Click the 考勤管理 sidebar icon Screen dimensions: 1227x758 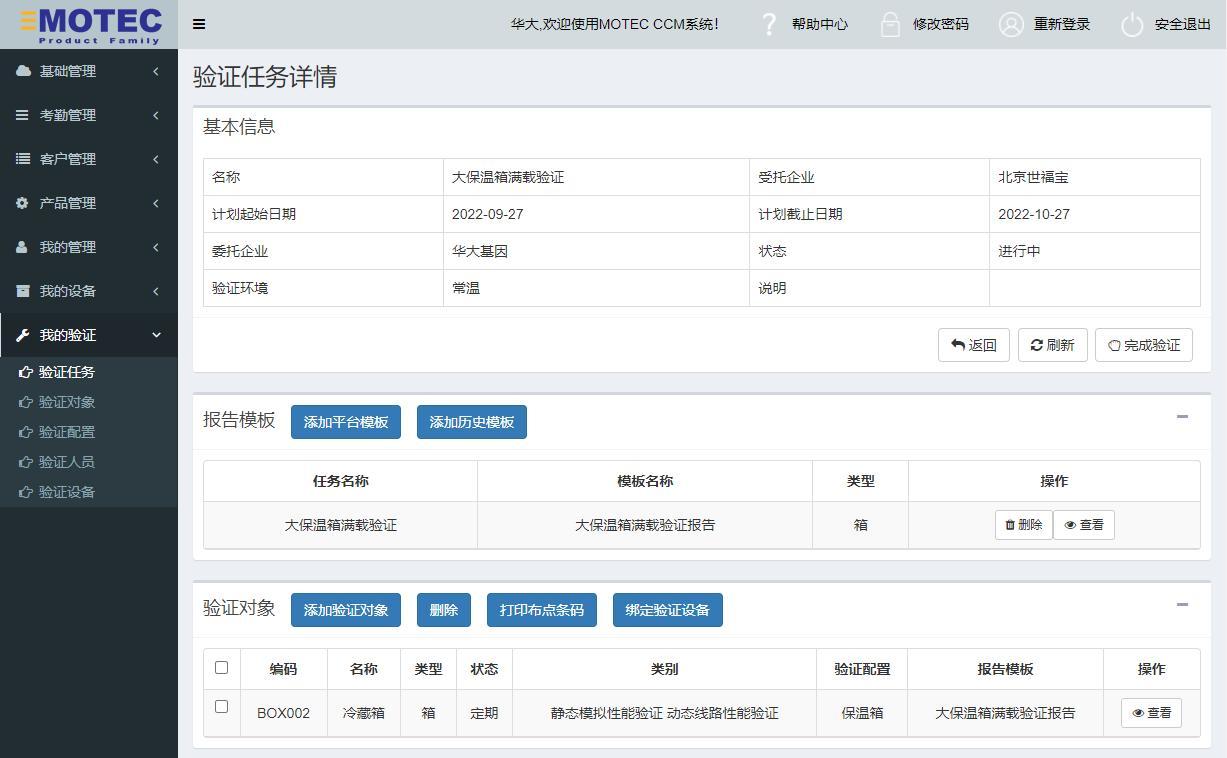22,115
